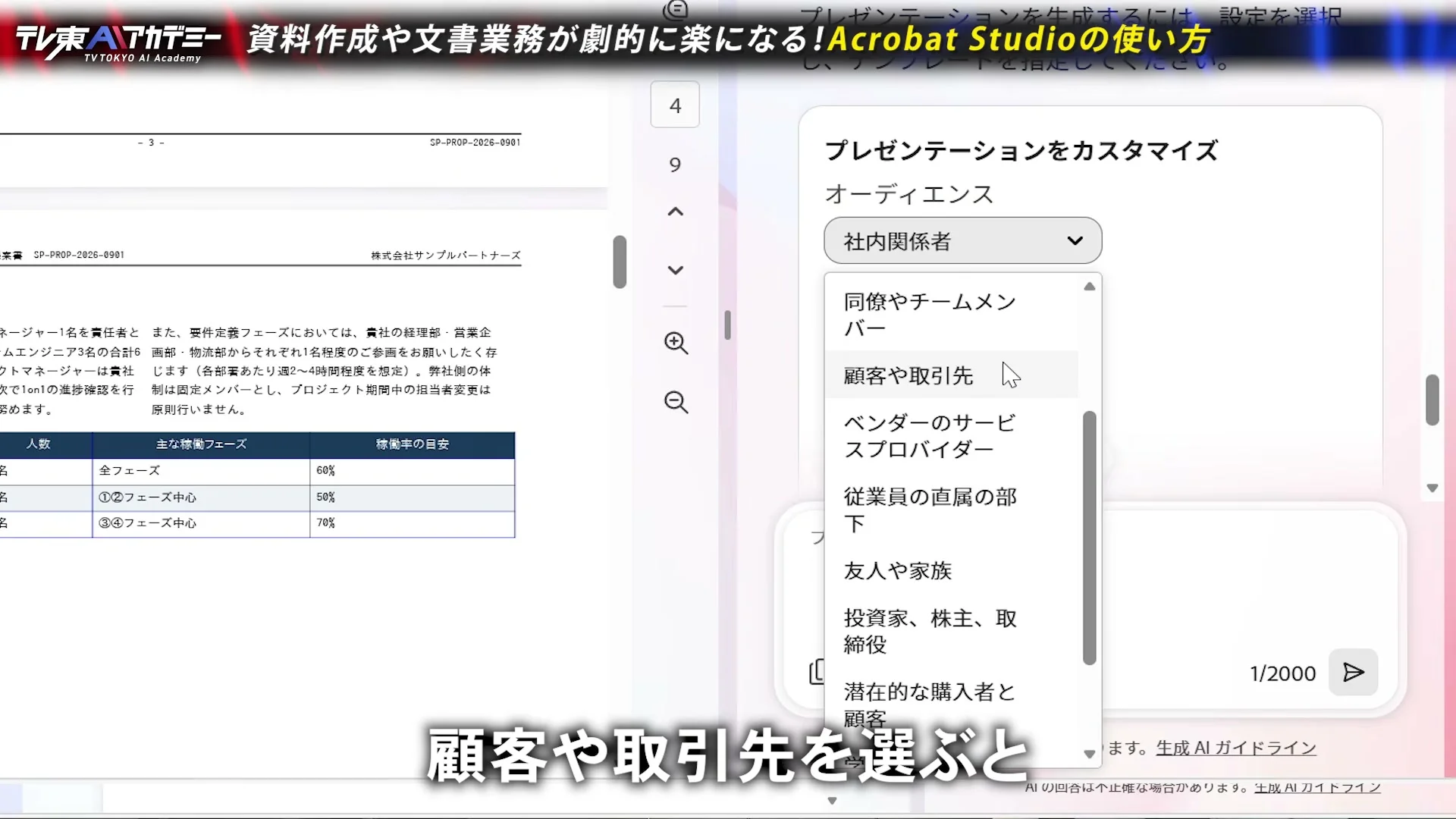This screenshot has width=1456, height=819.
Task: Click the total page count 9
Action: (x=675, y=165)
